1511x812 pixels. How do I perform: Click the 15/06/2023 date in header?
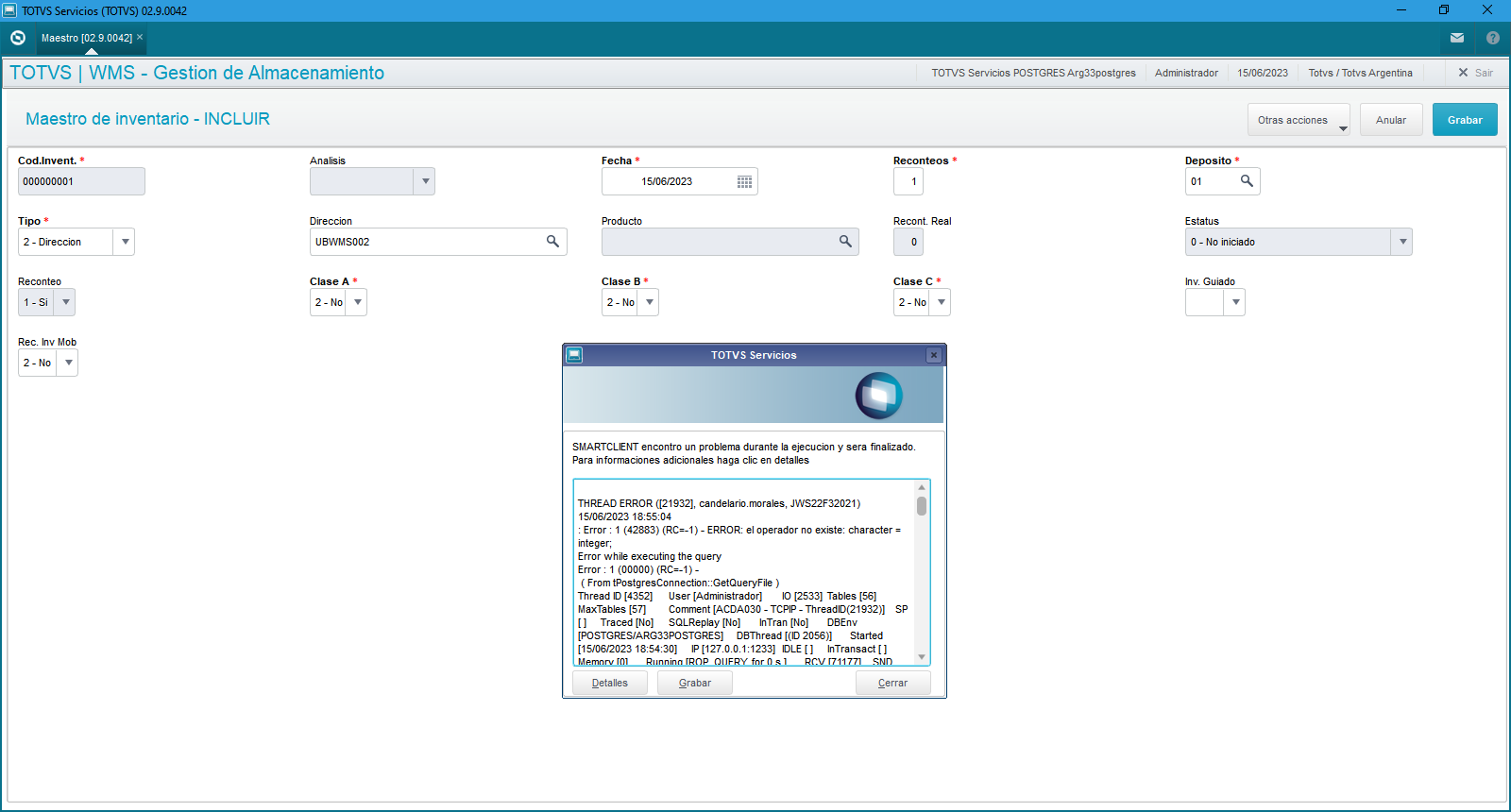click(x=1263, y=73)
